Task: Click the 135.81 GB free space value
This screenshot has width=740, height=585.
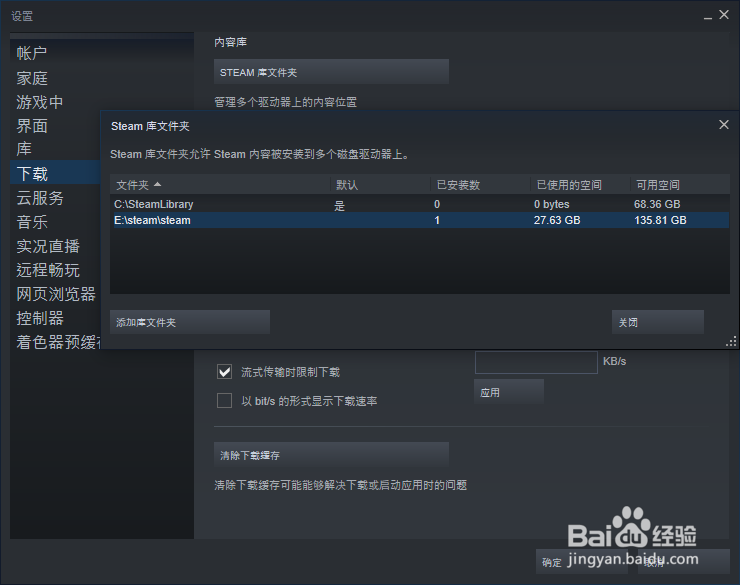Action: pos(660,220)
